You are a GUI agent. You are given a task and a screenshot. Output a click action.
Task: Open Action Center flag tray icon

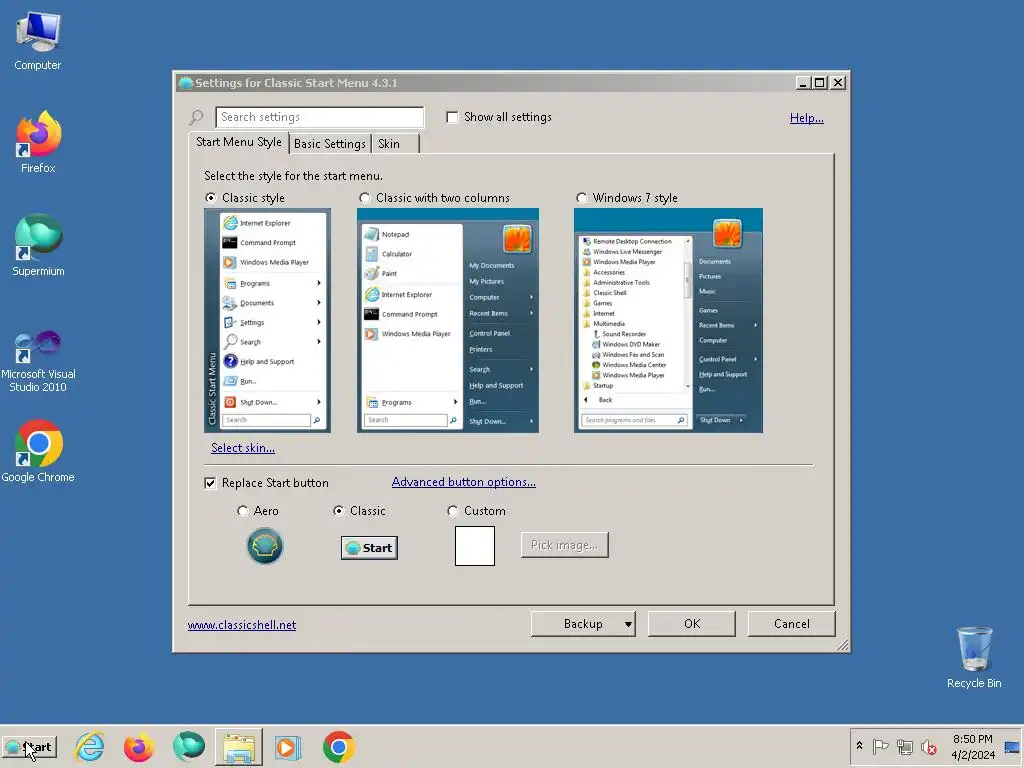click(880, 746)
